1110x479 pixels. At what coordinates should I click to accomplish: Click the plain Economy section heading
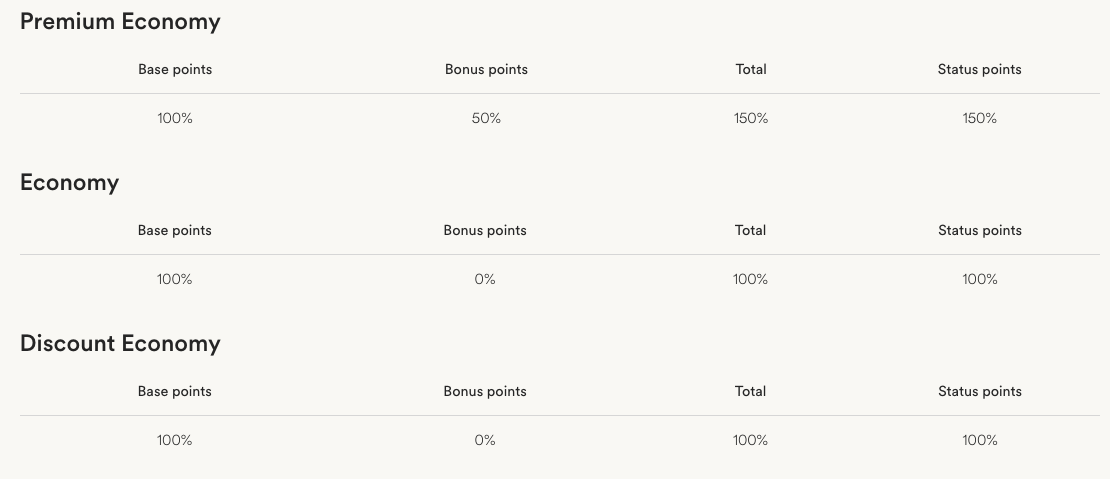point(69,183)
